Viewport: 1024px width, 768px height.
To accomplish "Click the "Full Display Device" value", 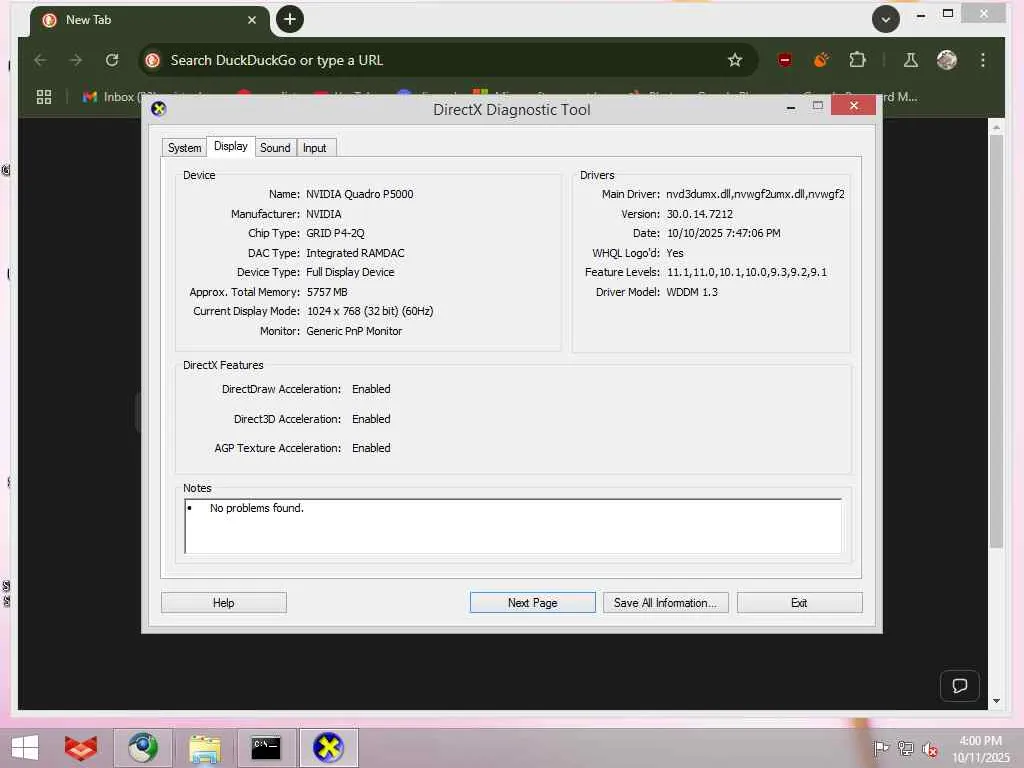I will tap(350, 272).
